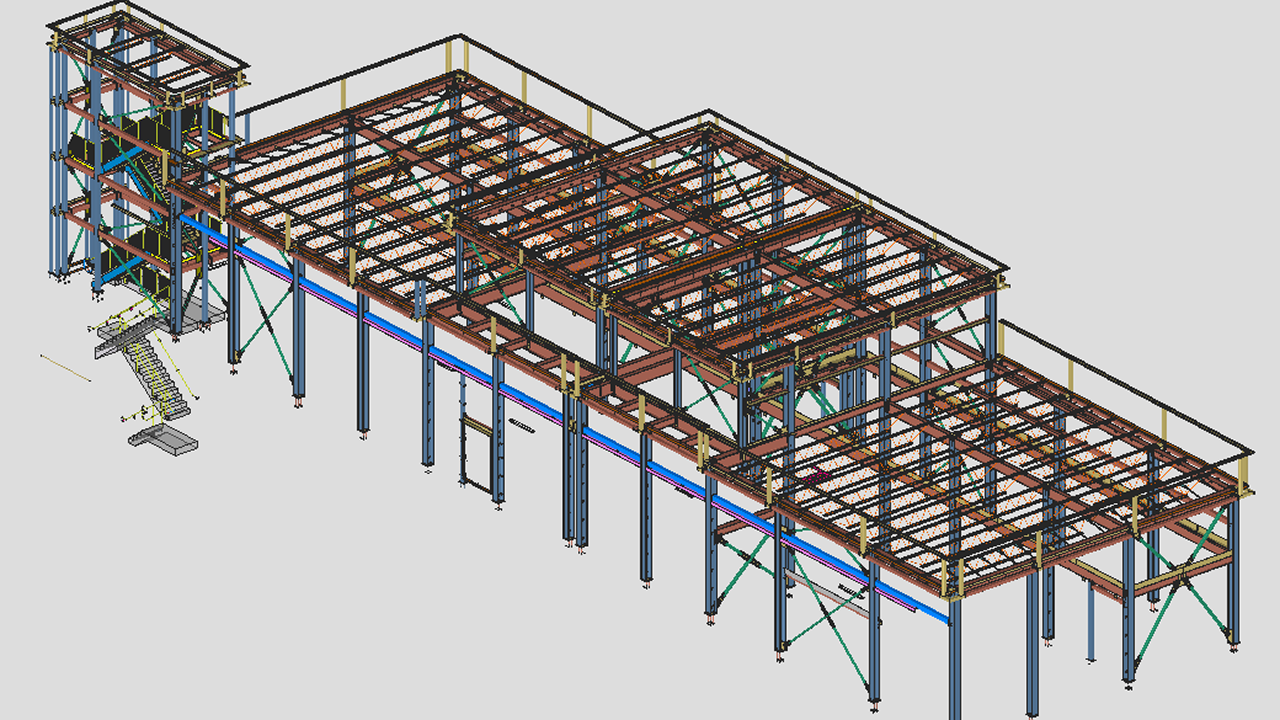Select the loose yellow line left of staircase
The image size is (1280, 720).
(65, 367)
